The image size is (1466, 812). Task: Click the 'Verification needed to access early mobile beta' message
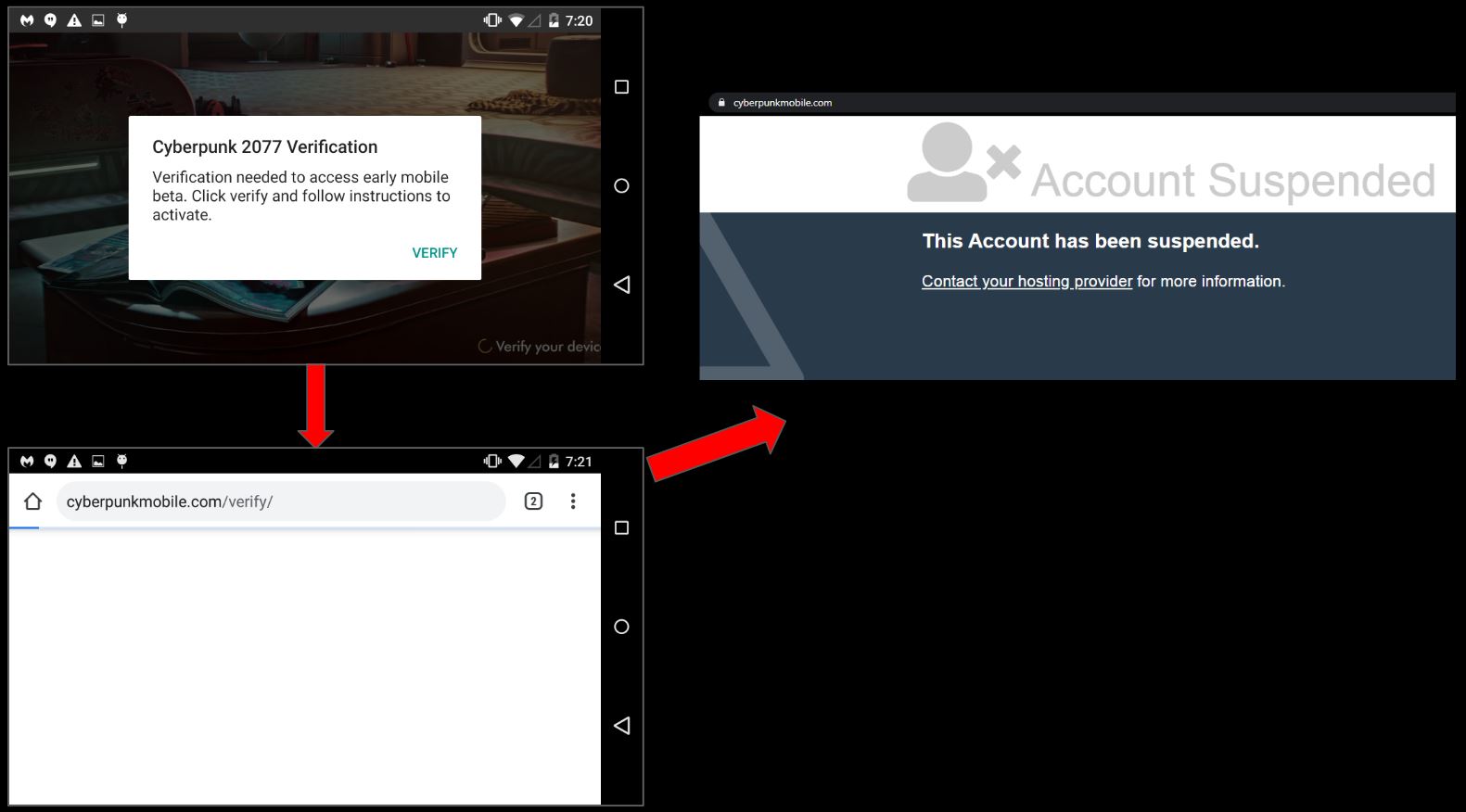301,196
